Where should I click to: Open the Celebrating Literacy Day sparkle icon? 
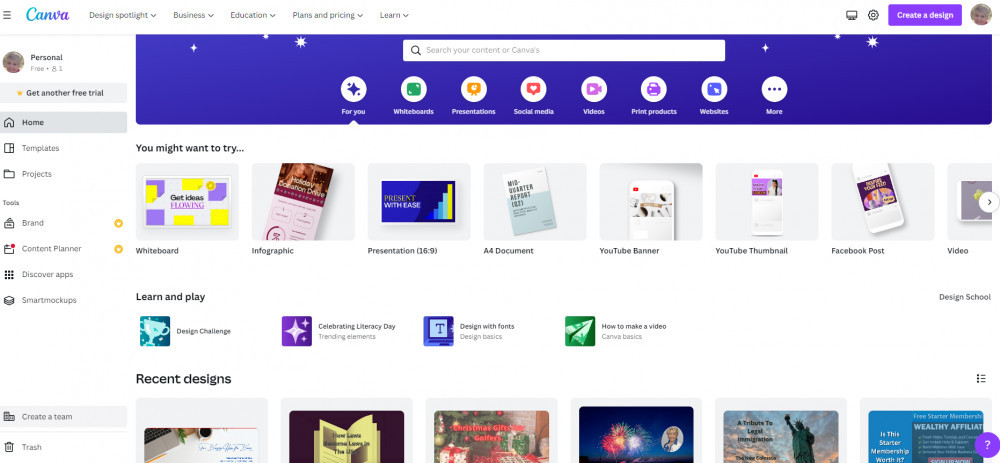coord(297,331)
